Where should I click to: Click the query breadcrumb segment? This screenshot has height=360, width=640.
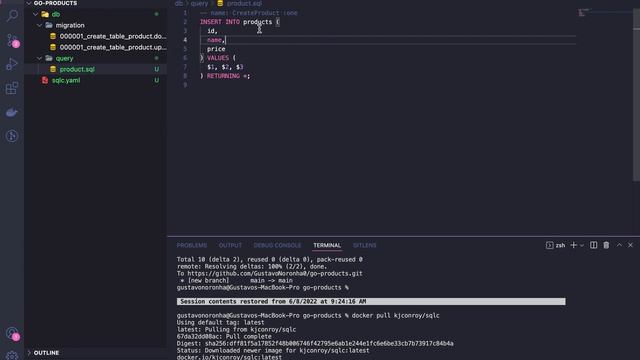click(x=200, y=3)
